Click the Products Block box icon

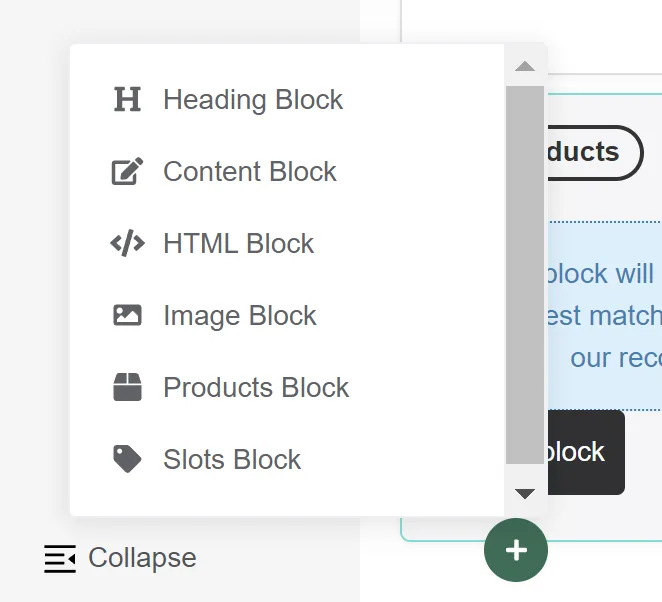coord(127,387)
